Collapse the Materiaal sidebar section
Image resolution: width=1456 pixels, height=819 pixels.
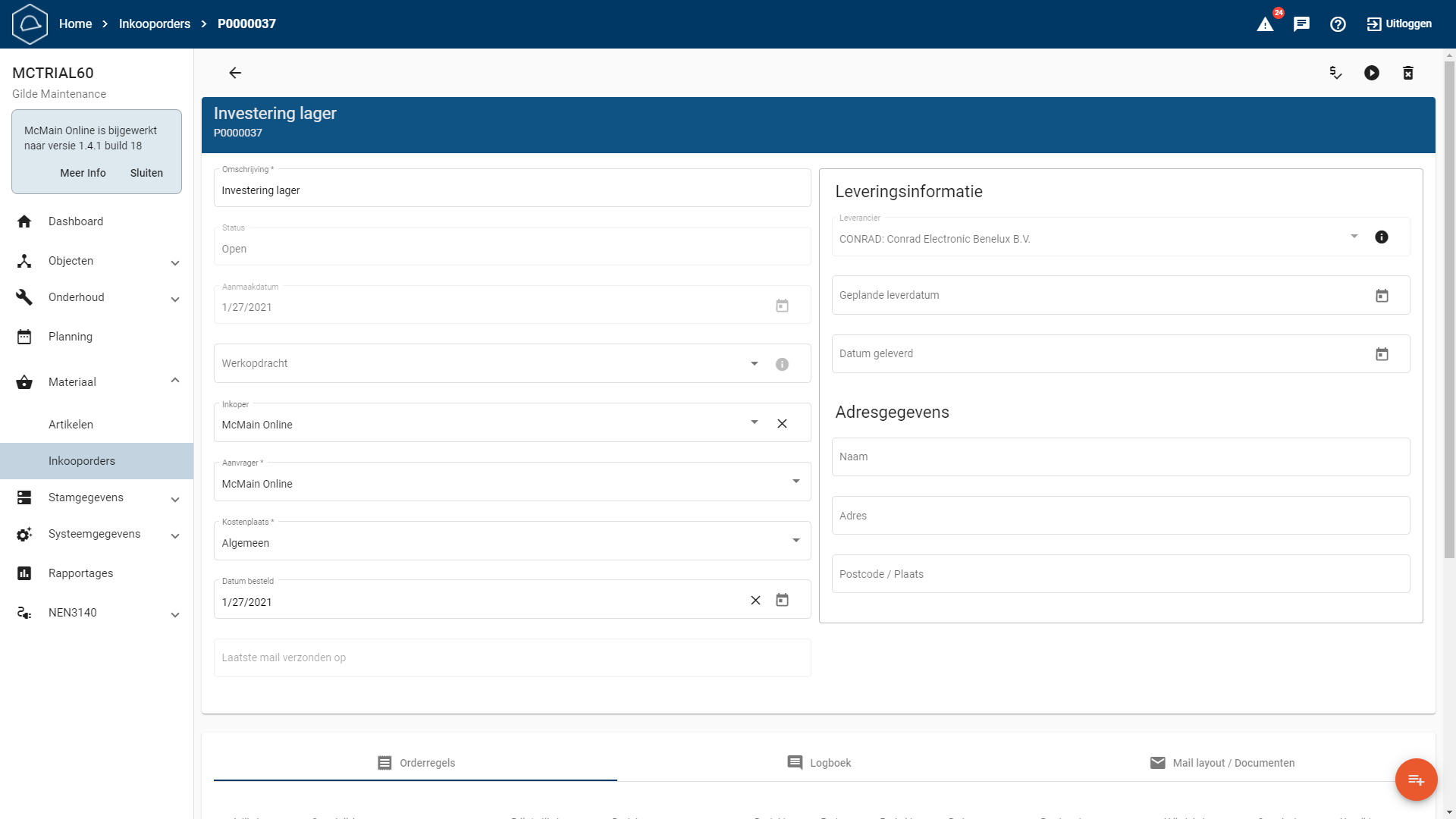point(175,381)
